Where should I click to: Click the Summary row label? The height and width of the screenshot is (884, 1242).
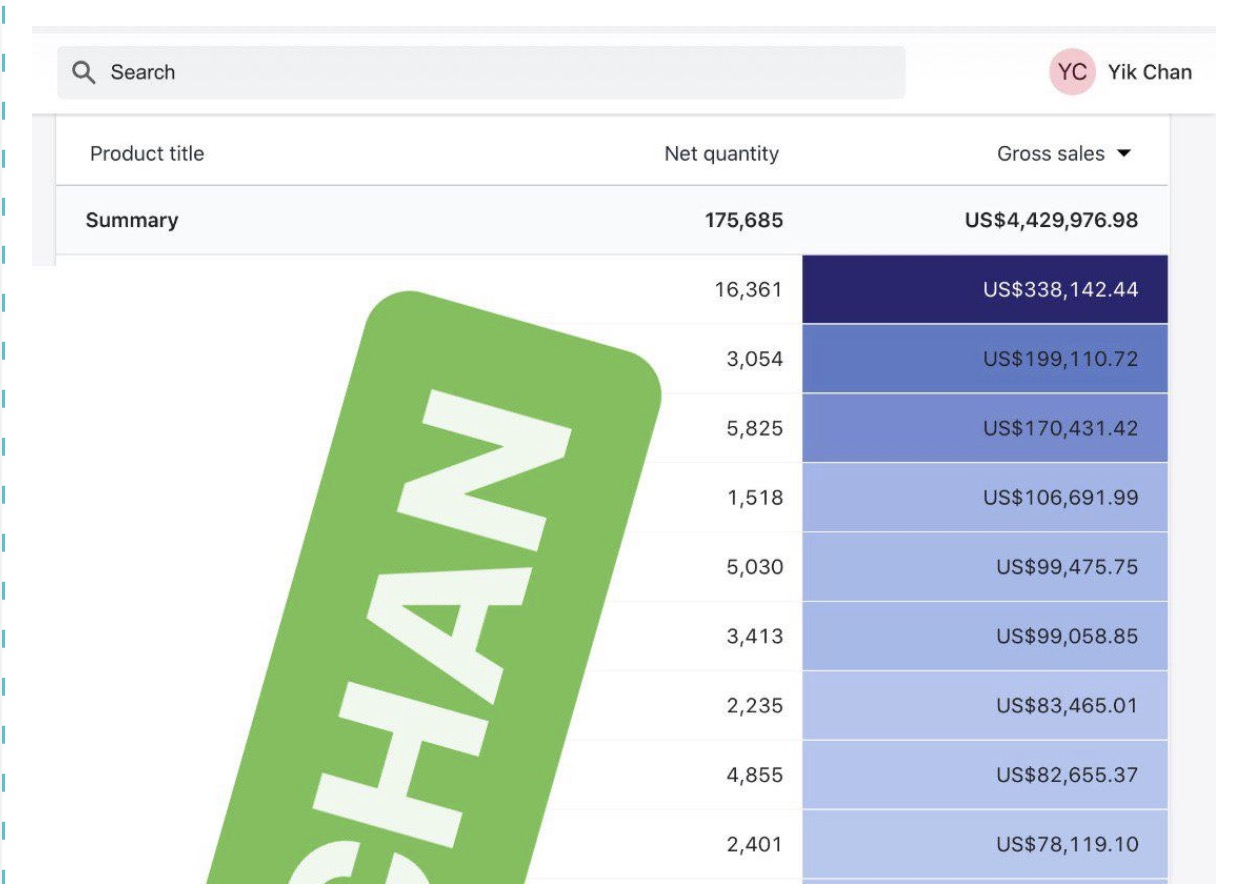click(132, 220)
